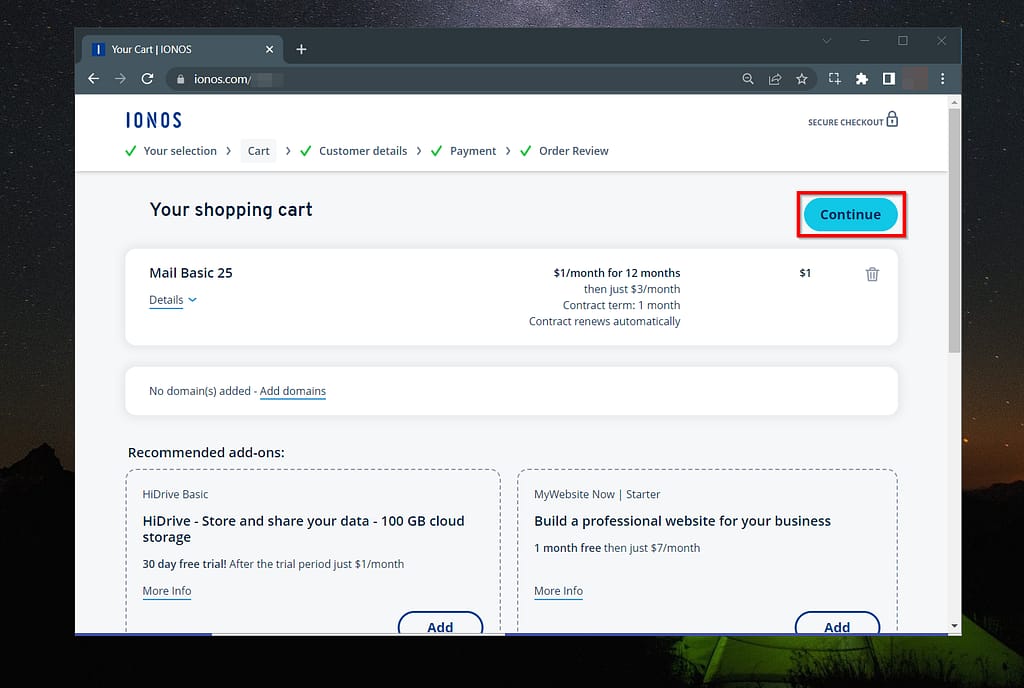The image size is (1024, 688).
Task: Reload the IONOS cart page
Action: click(x=148, y=79)
